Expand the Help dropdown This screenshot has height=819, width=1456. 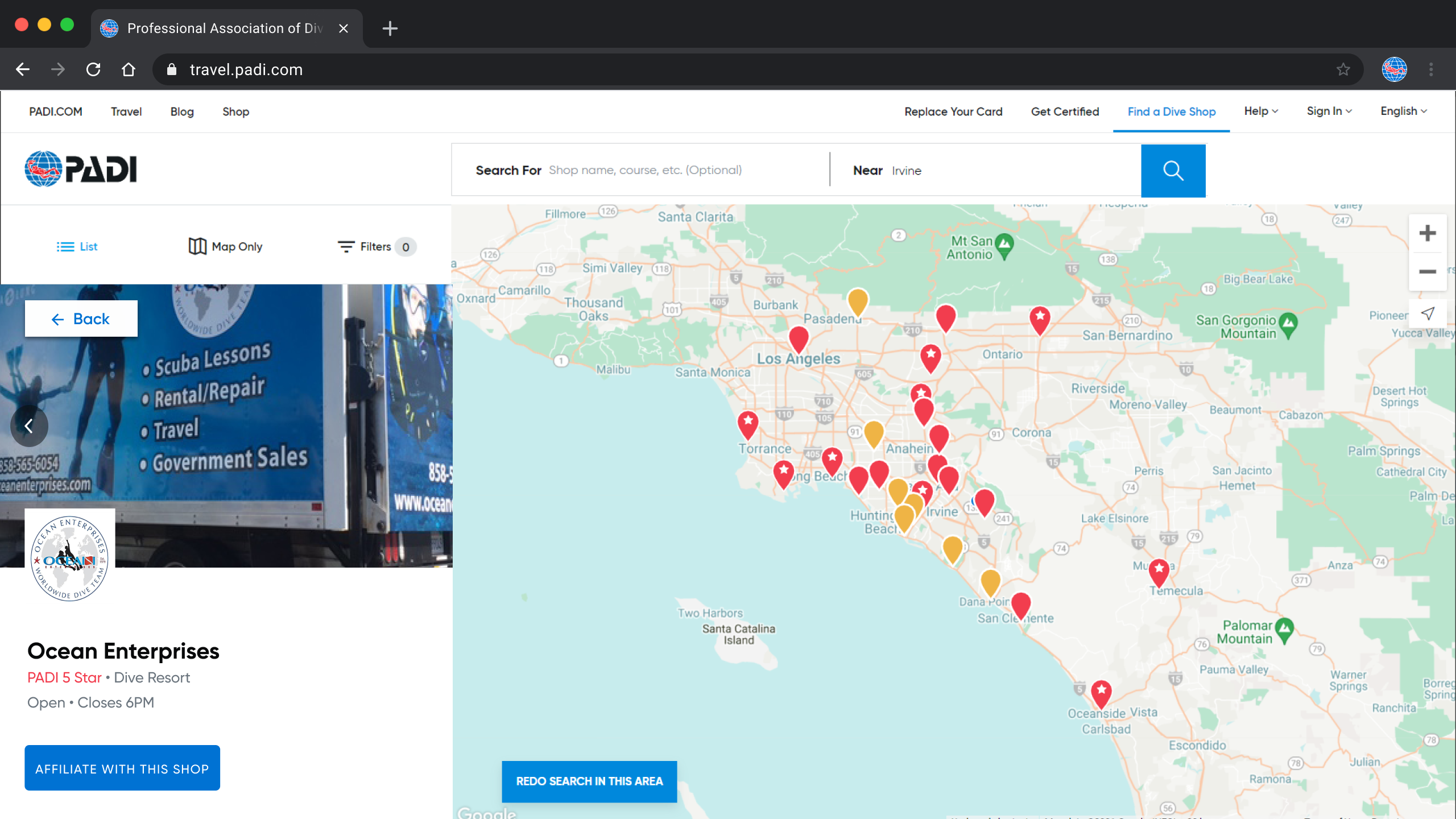pyautogui.click(x=1260, y=111)
